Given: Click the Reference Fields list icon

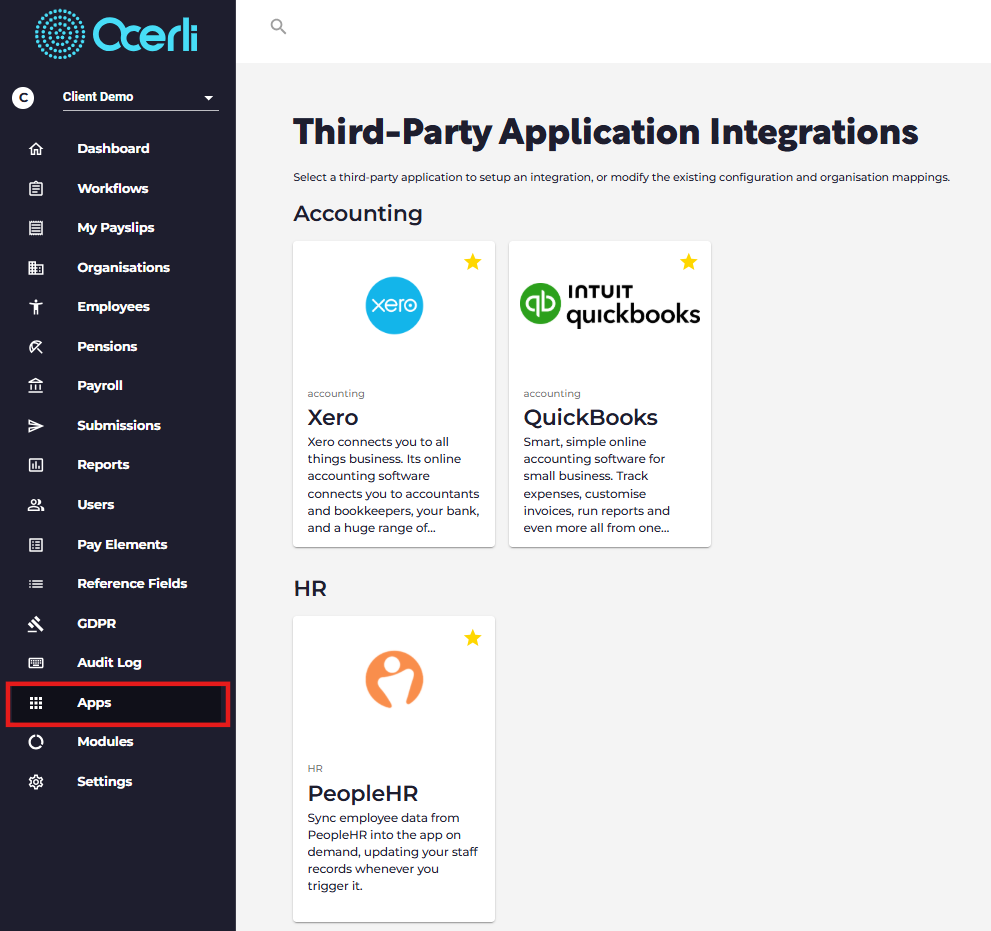Looking at the screenshot, I should click(x=36, y=583).
